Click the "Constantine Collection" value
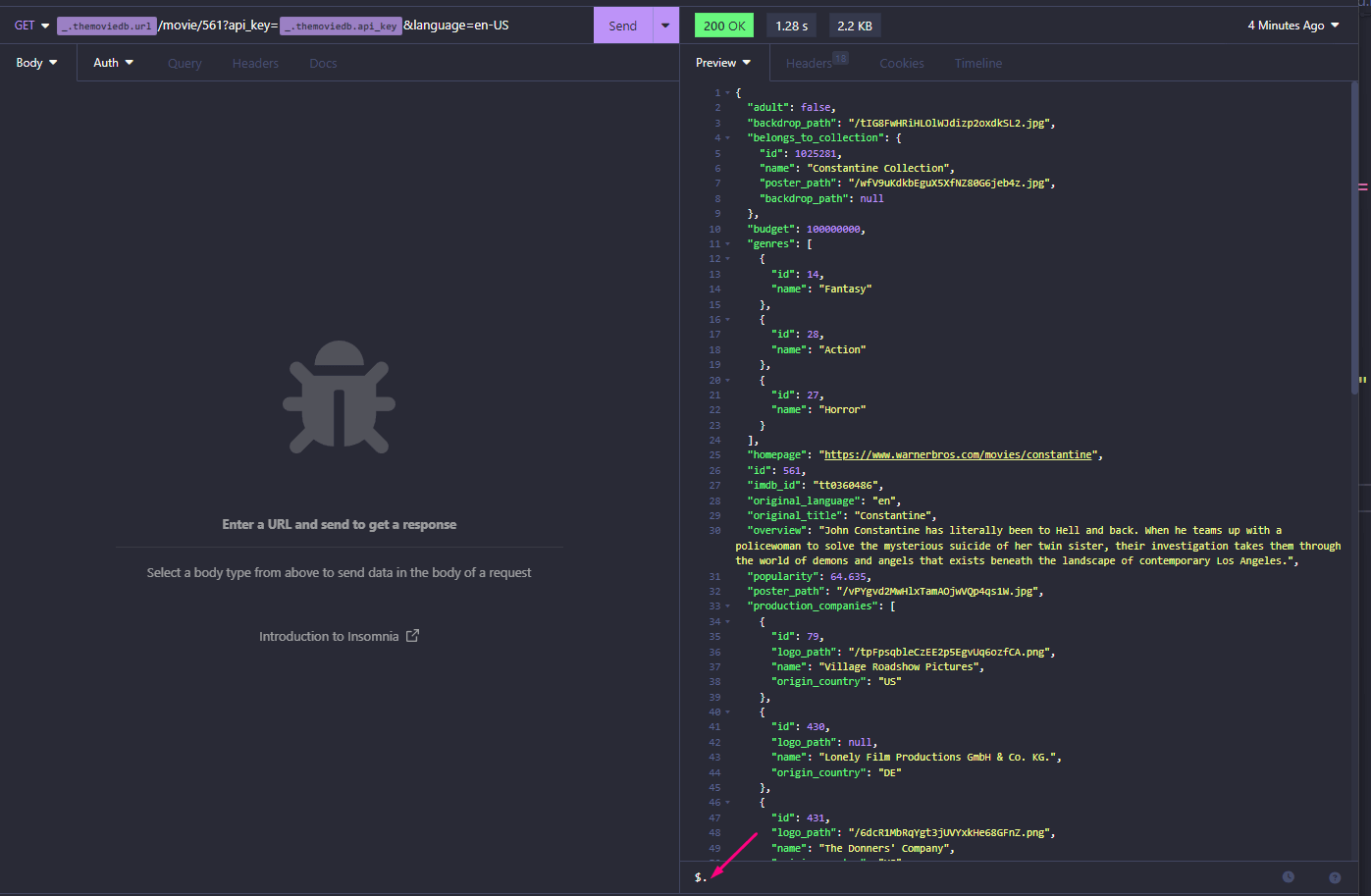Image resolution: width=1371 pixels, height=896 pixels. pyautogui.click(x=878, y=169)
